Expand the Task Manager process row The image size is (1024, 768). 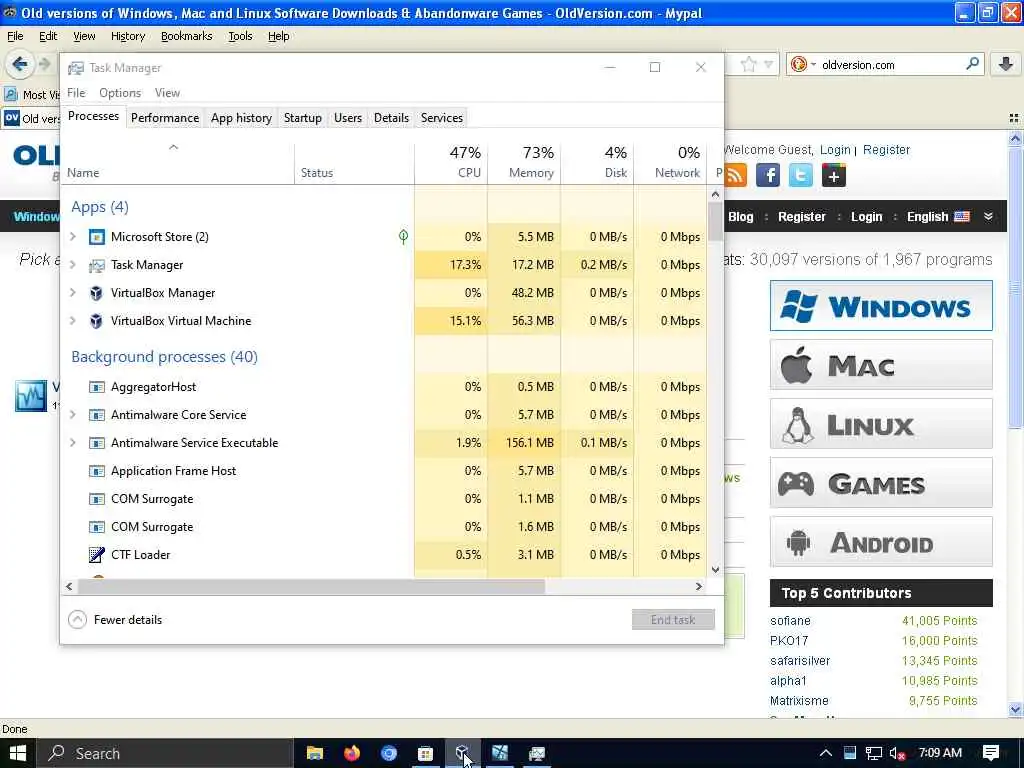click(x=73, y=265)
